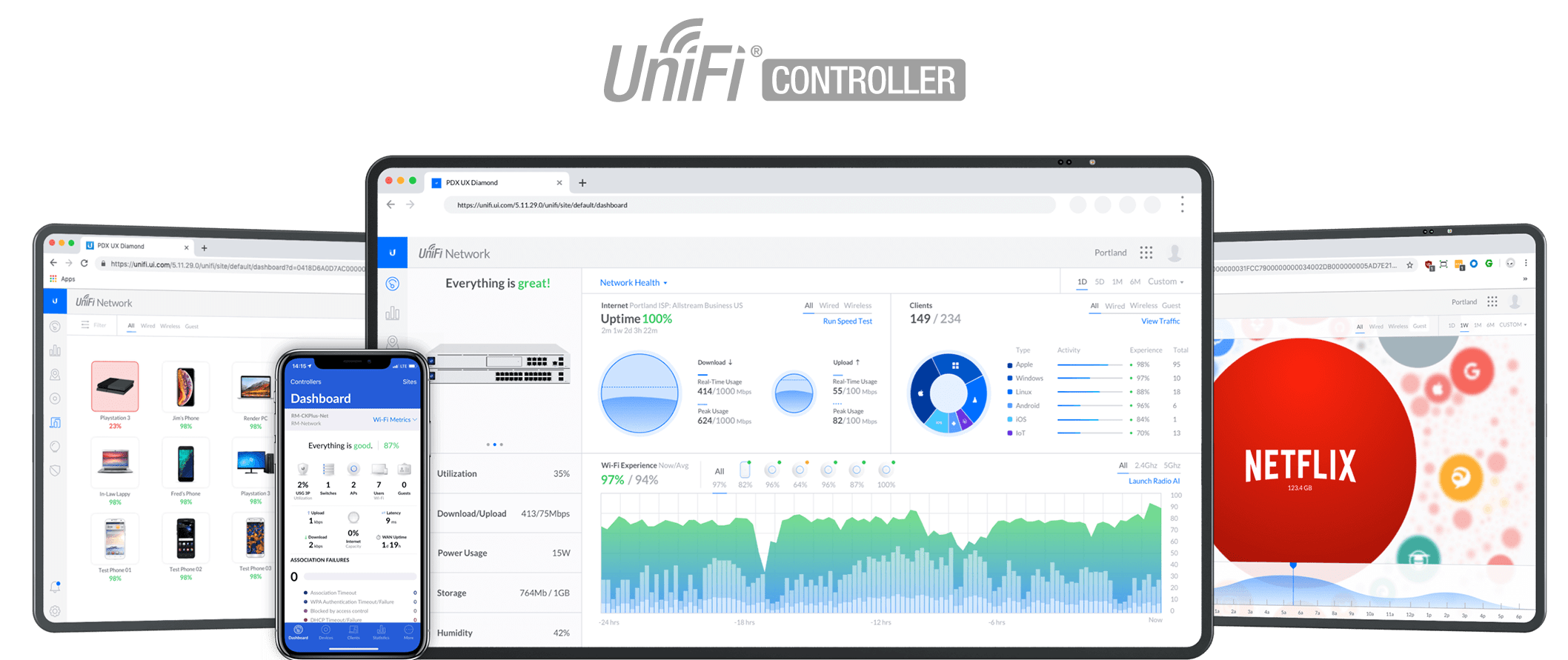Select the 64% access point in Wi-Fi Experience
The width and height of the screenshot is (1568, 660).
coord(800,474)
